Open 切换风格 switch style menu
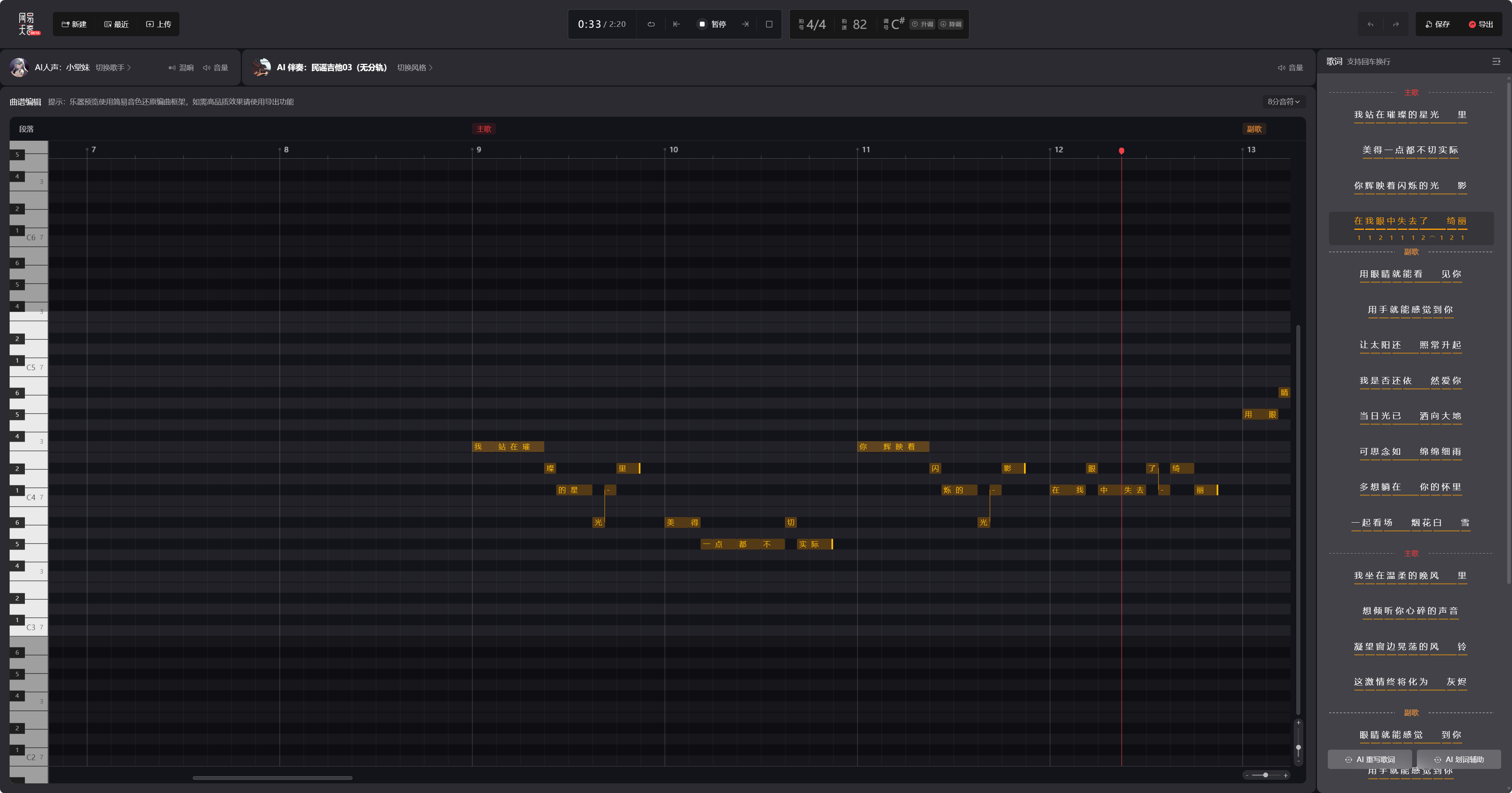This screenshot has width=1512, height=793. [x=415, y=67]
